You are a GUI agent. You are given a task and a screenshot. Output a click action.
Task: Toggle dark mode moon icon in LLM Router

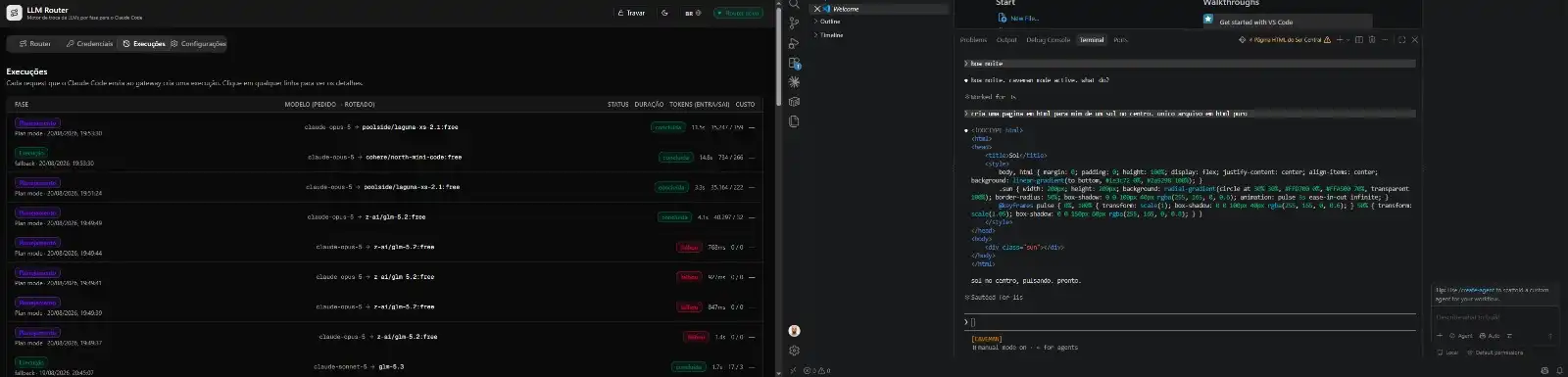(664, 13)
